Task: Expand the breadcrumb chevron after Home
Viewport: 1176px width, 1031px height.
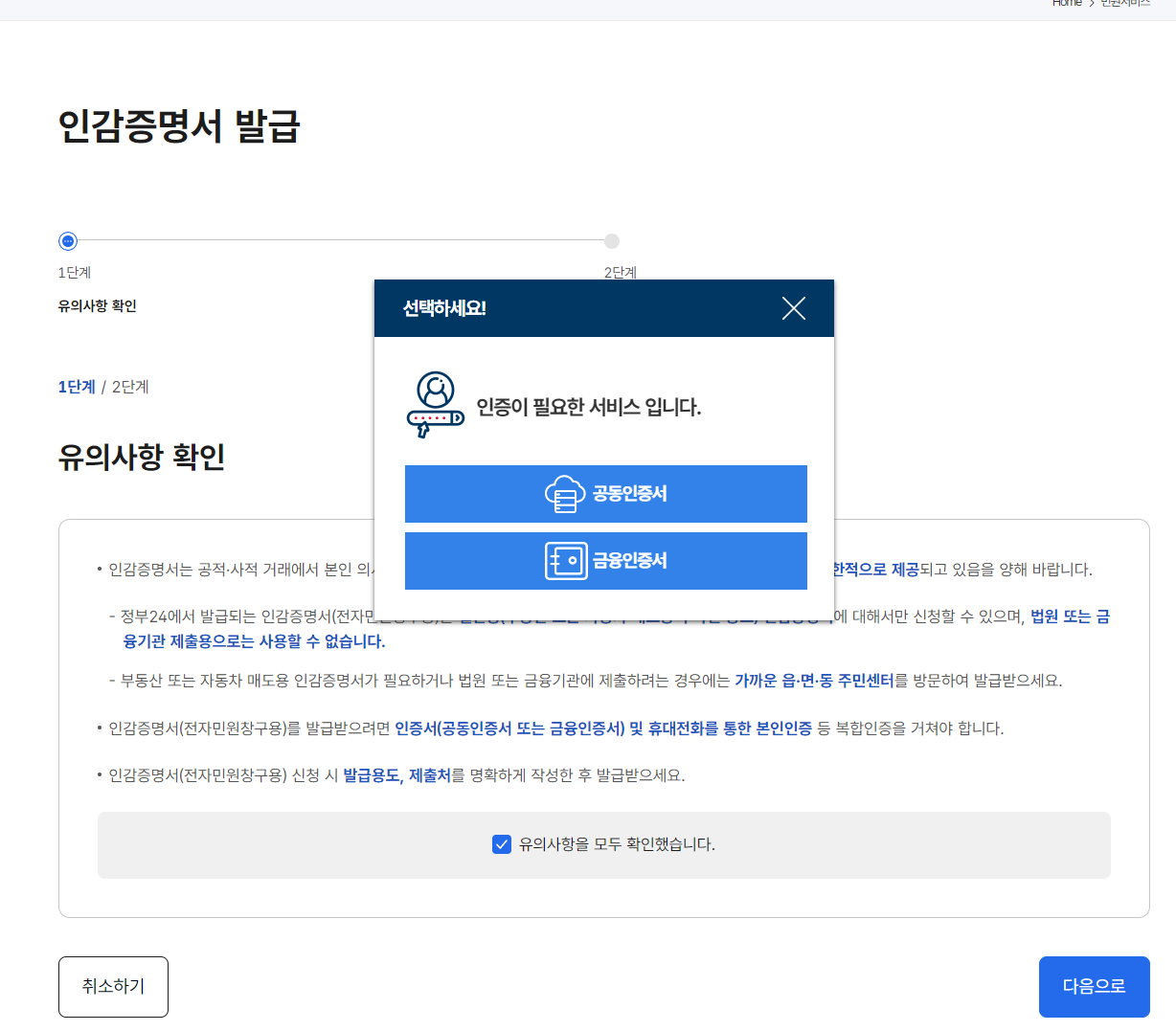Action: pyautogui.click(x=1092, y=4)
